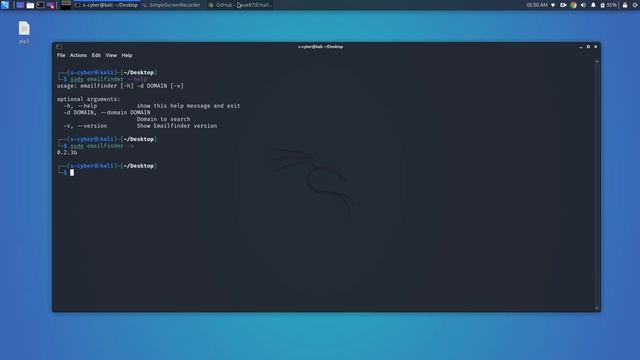The image size is (640, 360).
Task: Open the terminal File menu
Action: pyautogui.click(x=61, y=55)
